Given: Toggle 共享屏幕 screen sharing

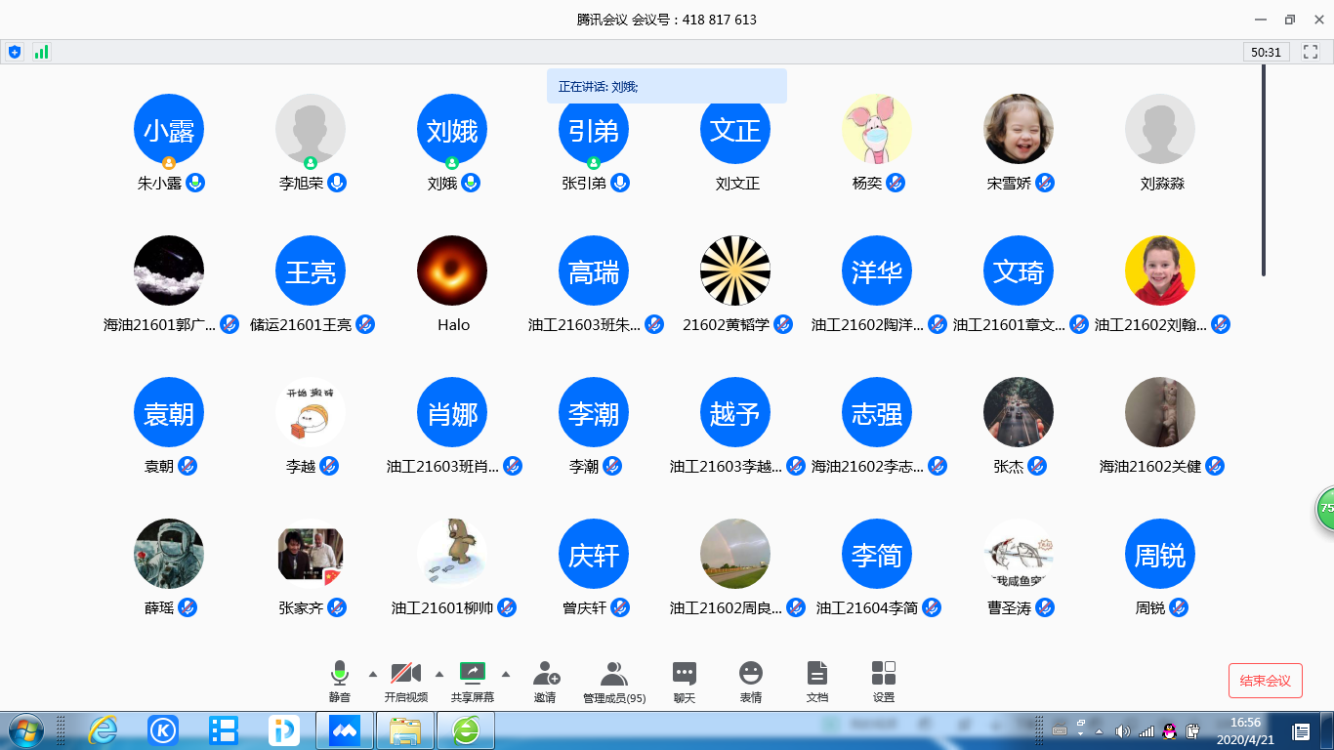Looking at the screenshot, I should [x=472, y=681].
